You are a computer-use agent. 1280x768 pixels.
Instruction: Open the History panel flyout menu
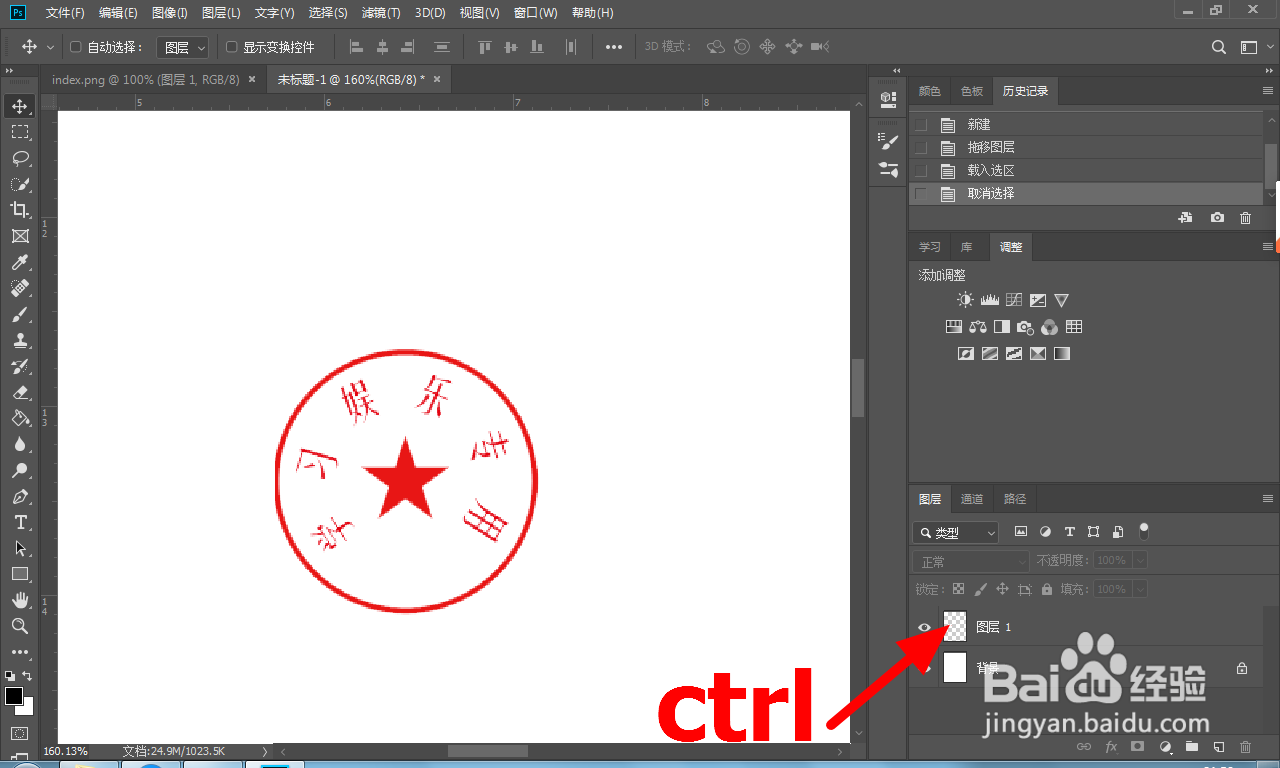point(1268,91)
